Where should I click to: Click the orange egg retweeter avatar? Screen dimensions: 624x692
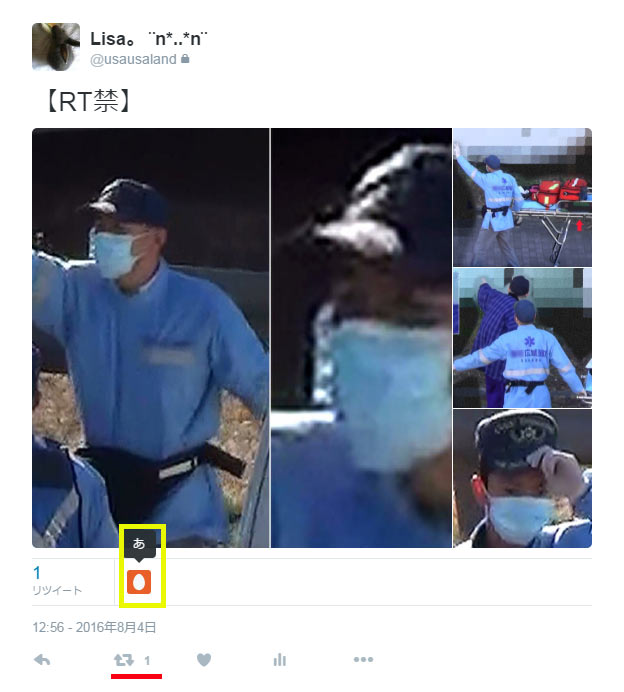tap(139, 582)
